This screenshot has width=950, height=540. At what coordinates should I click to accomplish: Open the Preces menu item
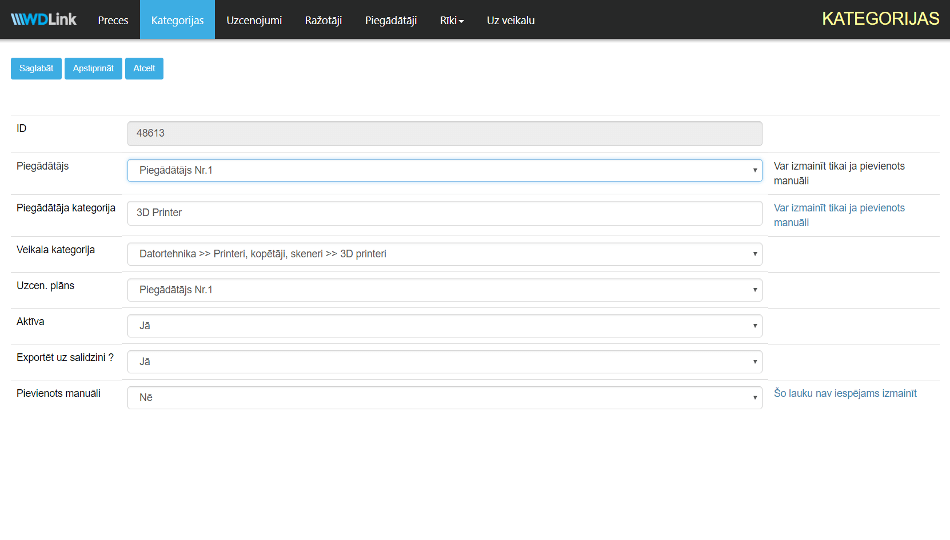coord(113,20)
